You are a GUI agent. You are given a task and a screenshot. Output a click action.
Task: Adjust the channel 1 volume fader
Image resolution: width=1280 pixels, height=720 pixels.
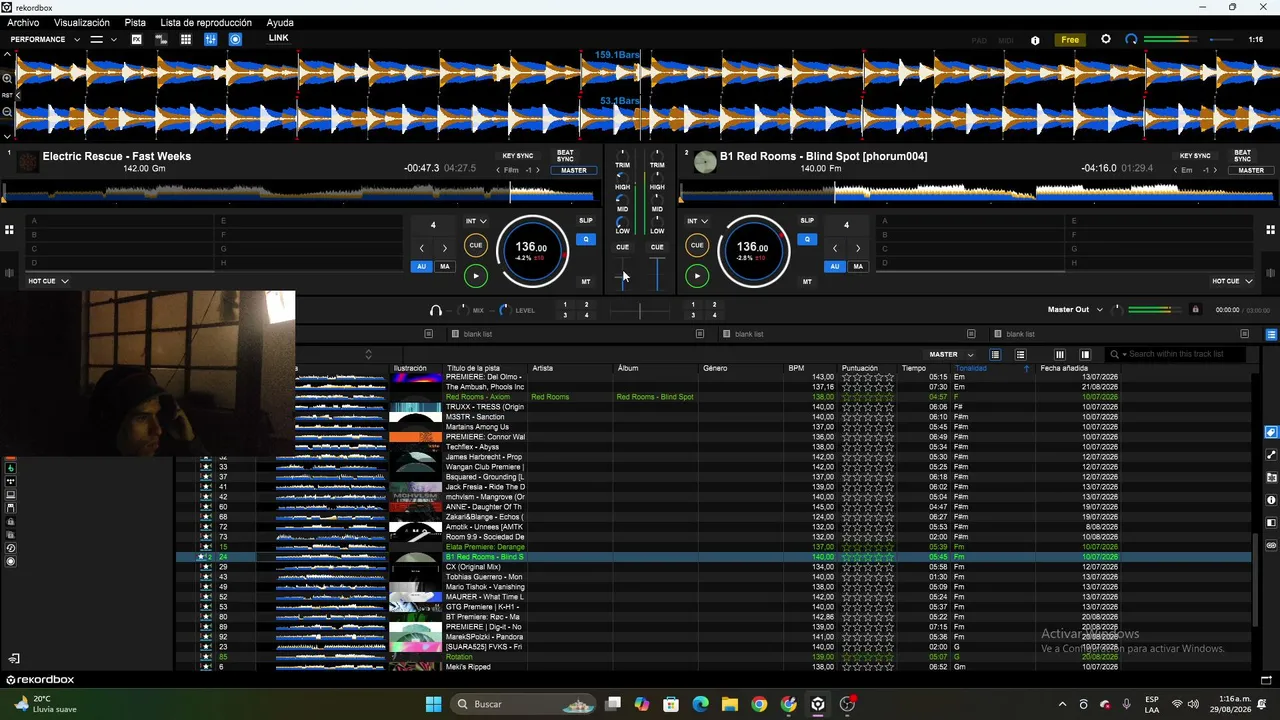(623, 276)
